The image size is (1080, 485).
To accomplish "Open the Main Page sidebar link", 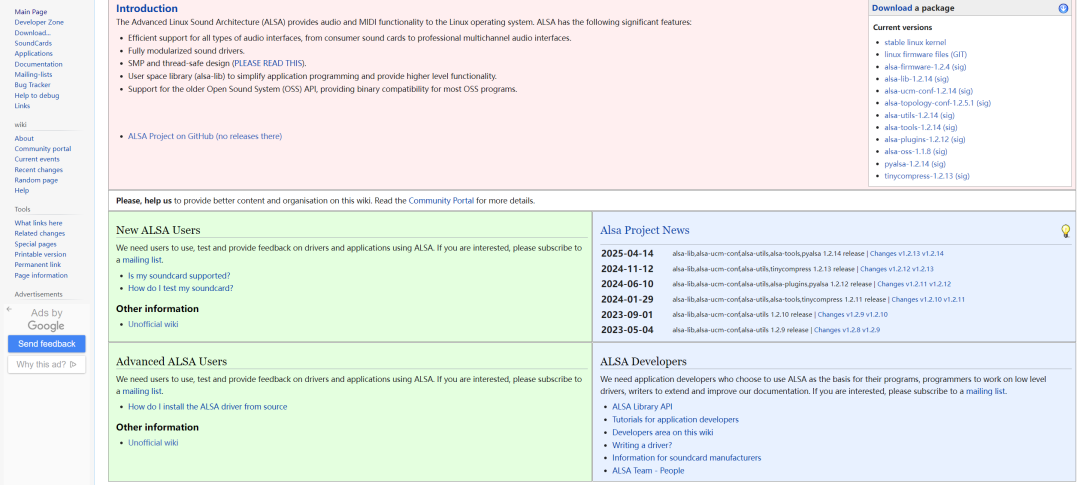I will point(30,12).
